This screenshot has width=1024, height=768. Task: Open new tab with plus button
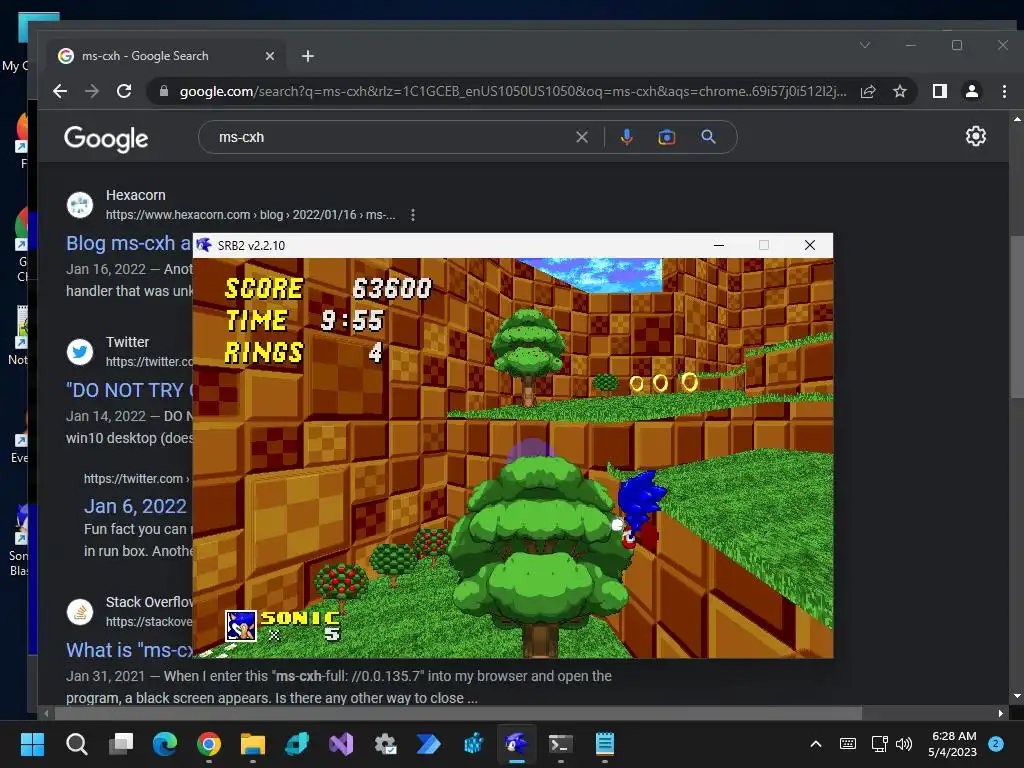pyautogui.click(x=308, y=56)
